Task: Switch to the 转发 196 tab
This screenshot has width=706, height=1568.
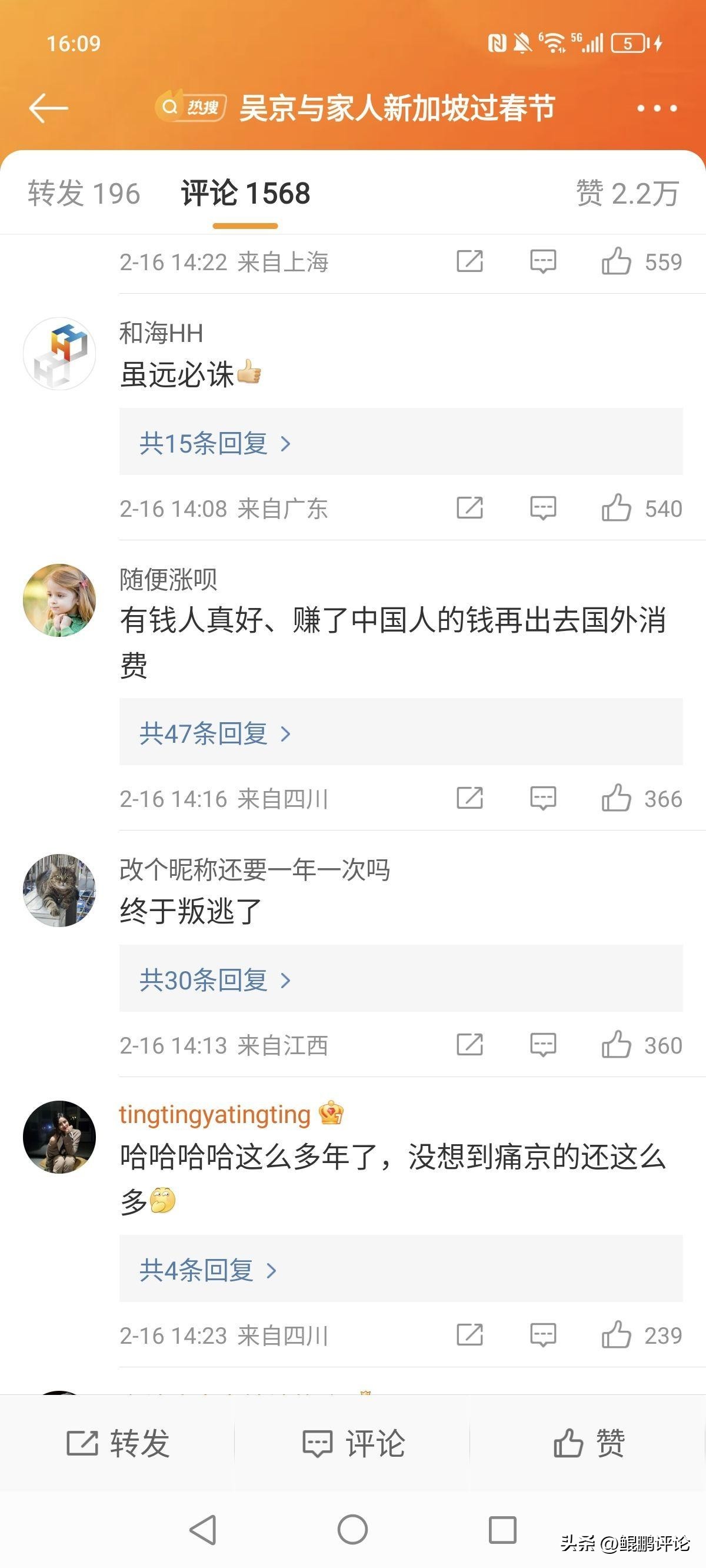Action: 84,194
